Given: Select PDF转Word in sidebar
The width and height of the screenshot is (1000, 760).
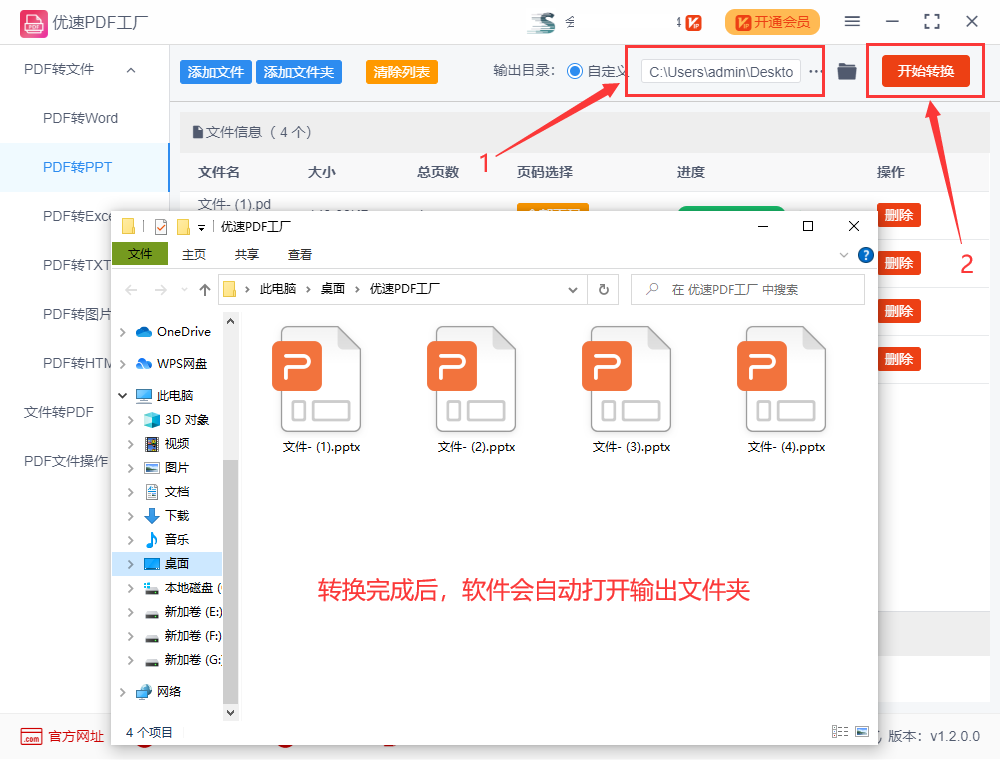Looking at the screenshot, I should pos(80,118).
